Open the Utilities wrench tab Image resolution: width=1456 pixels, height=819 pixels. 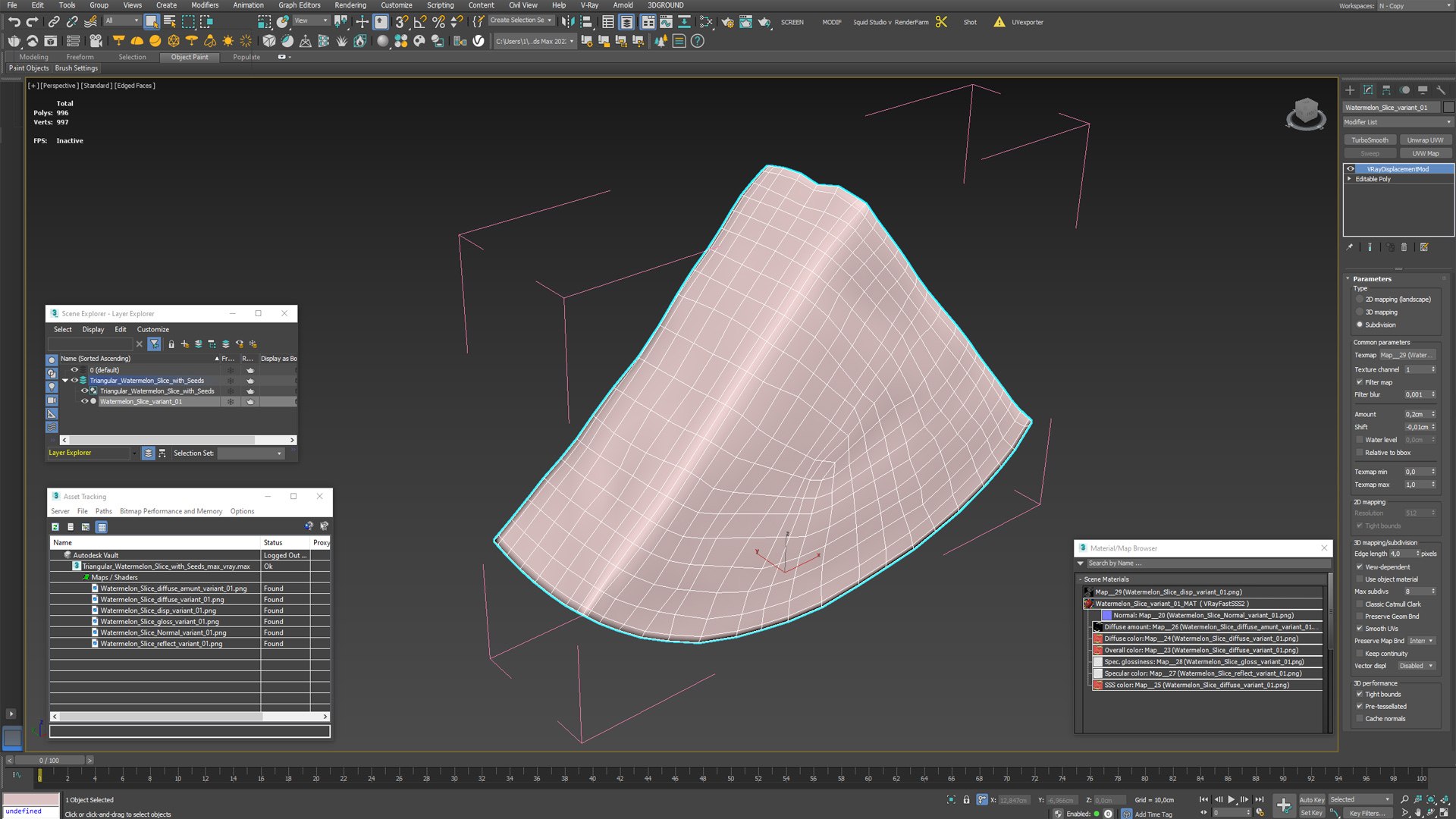pyautogui.click(x=1441, y=89)
